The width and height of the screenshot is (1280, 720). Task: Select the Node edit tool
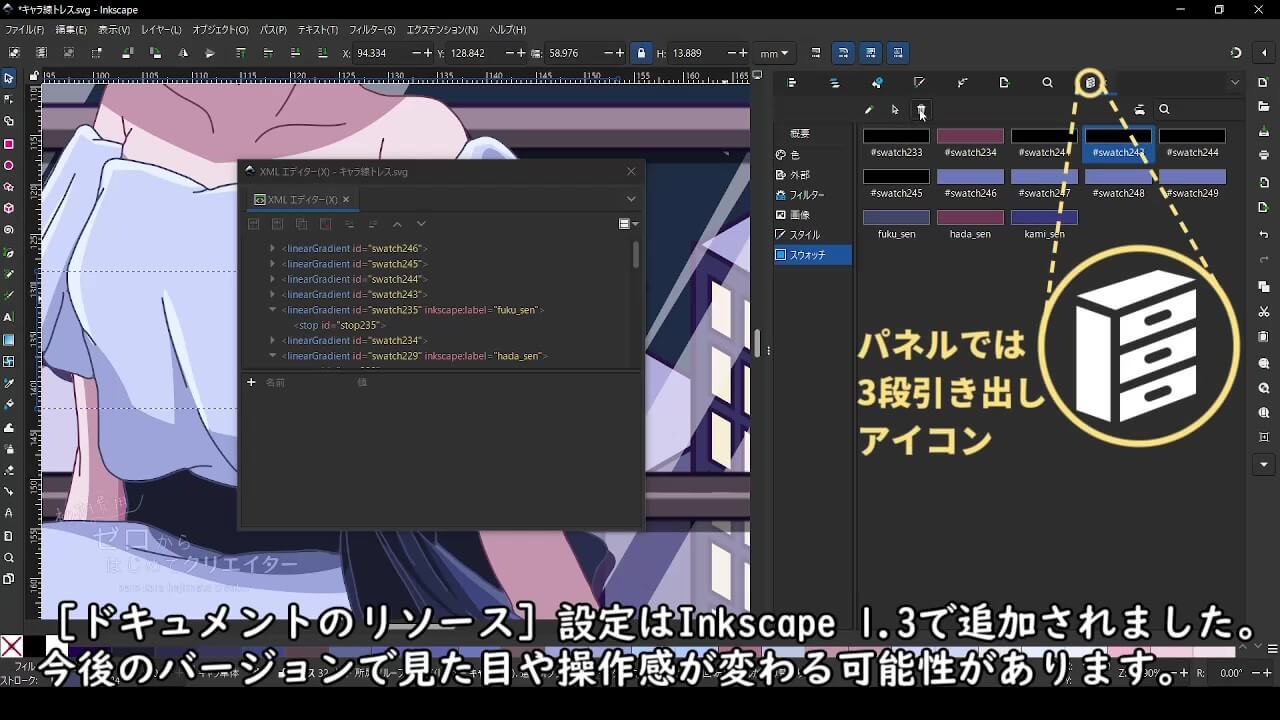(x=8, y=99)
